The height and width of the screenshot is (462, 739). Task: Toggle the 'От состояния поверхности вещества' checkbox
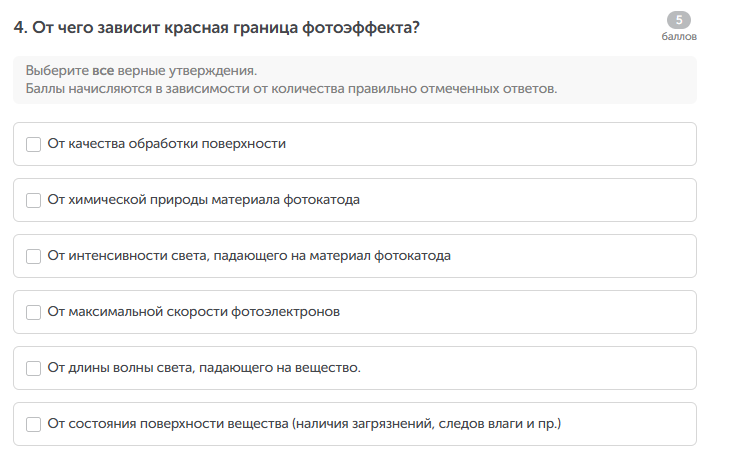(34, 424)
